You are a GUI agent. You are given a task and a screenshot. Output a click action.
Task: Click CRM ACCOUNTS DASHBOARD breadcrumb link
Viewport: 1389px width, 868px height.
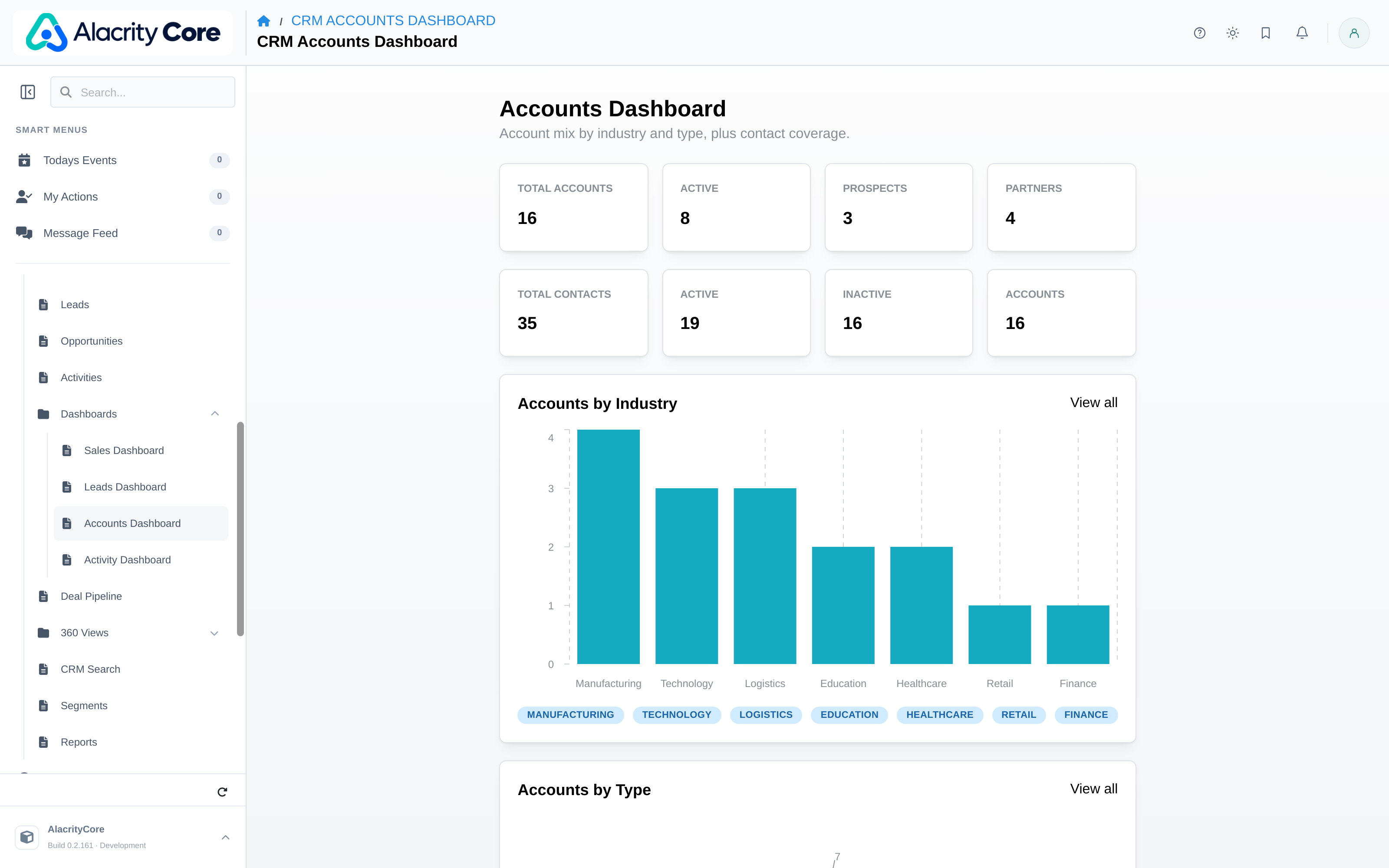click(x=393, y=21)
